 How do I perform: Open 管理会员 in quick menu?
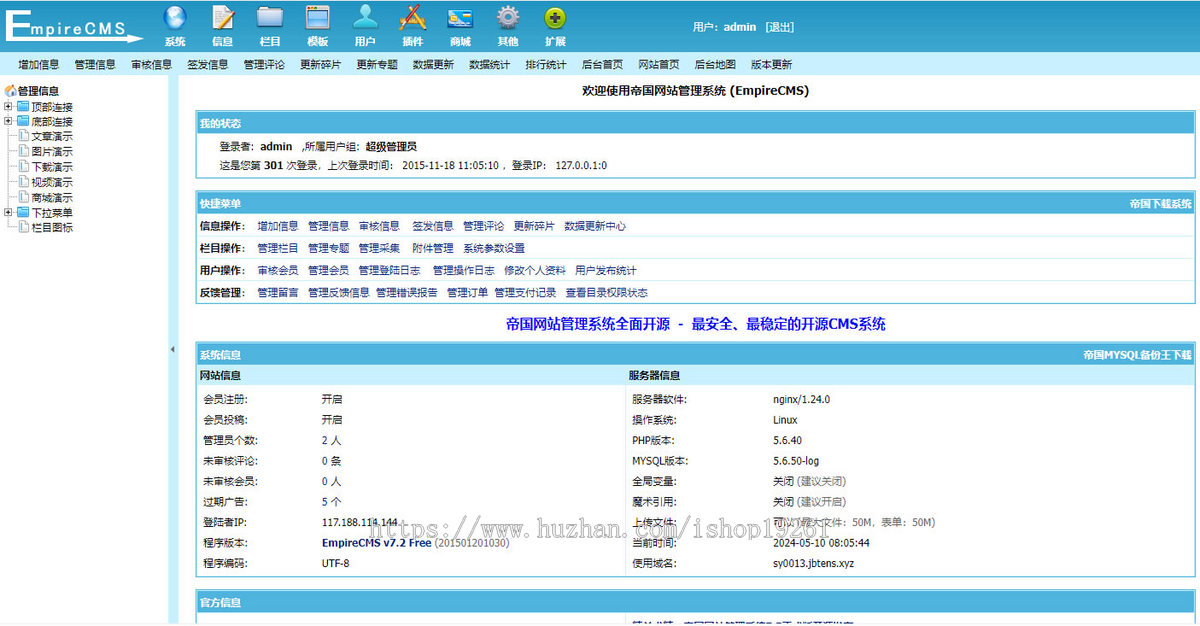329,270
